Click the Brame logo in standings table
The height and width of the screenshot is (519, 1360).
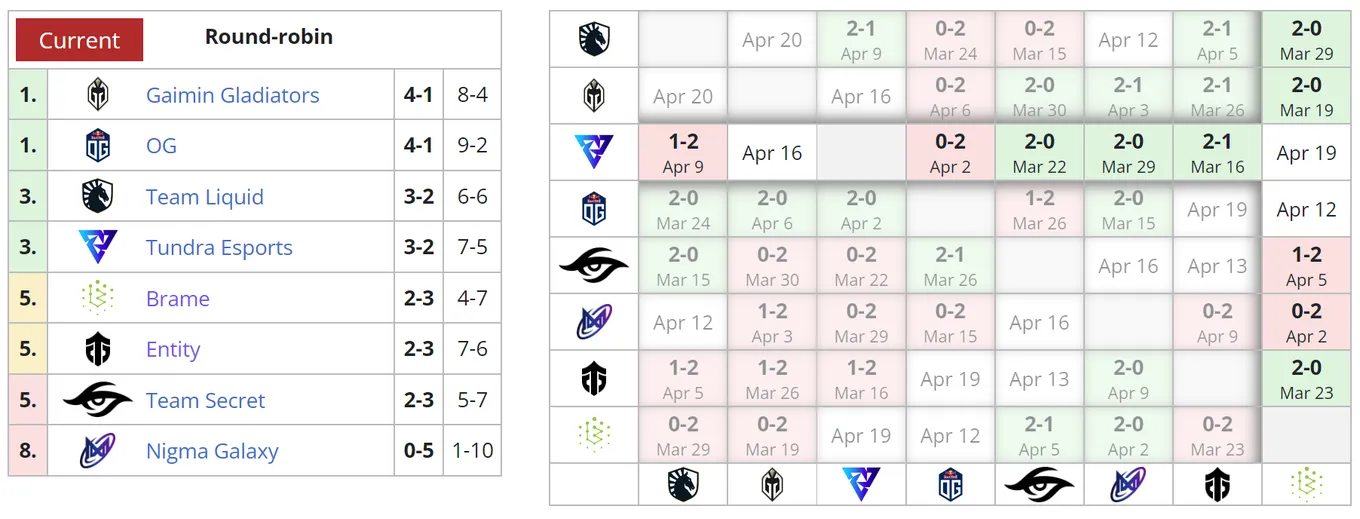[97, 298]
